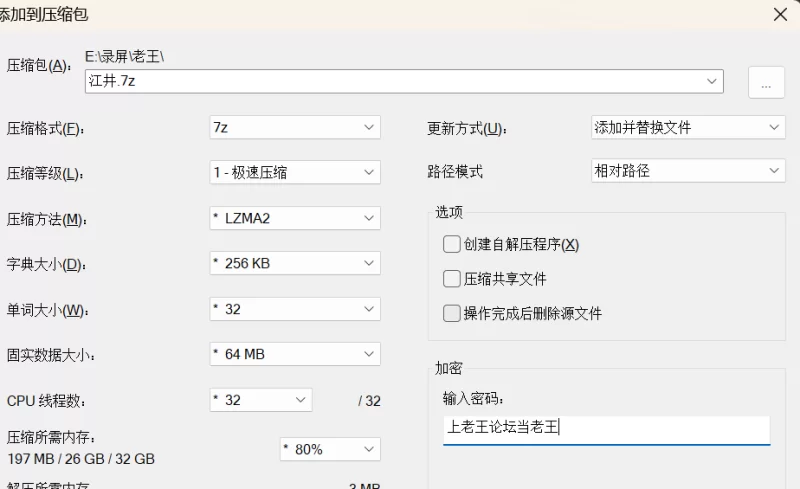The width and height of the screenshot is (800, 489).
Task: Enable the 创建自解压程序 checkbox
Action: point(452,244)
